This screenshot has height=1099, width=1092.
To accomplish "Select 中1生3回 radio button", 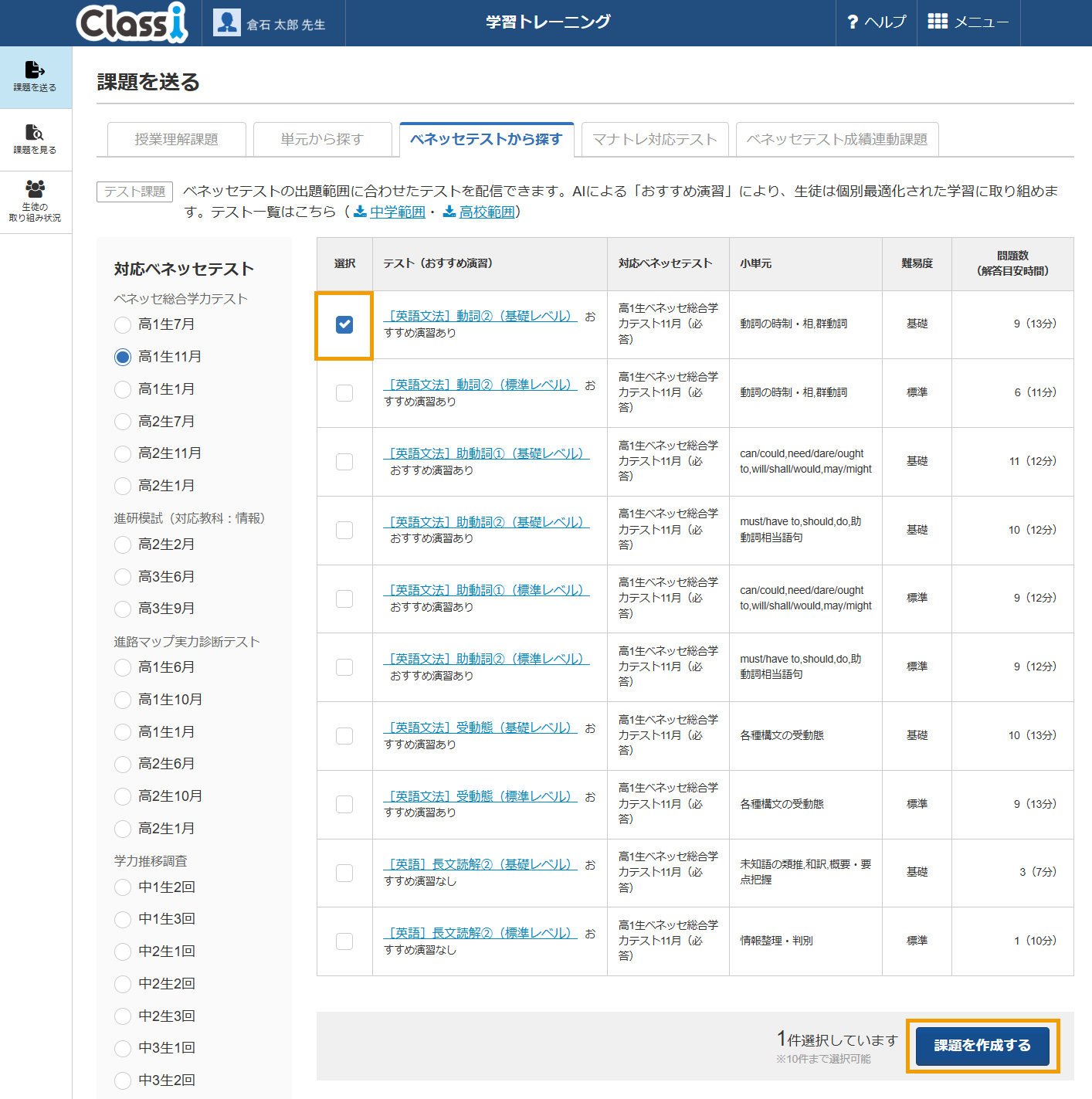I will point(123,920).
